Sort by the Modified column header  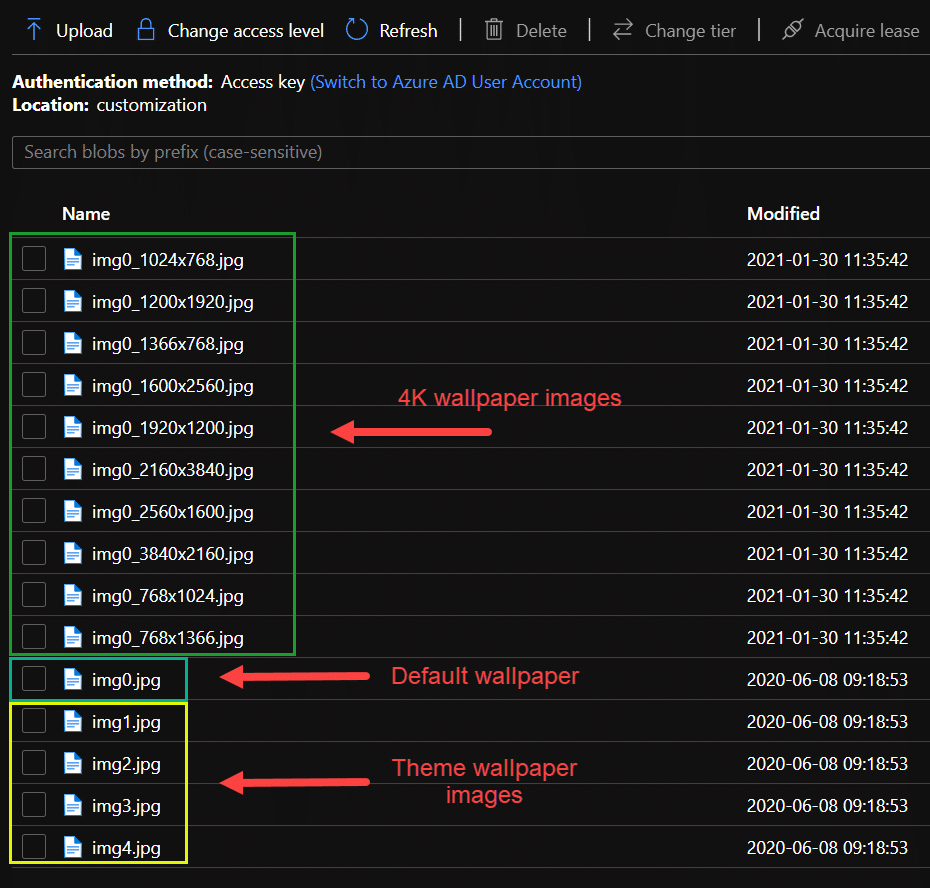pos(783,214)
